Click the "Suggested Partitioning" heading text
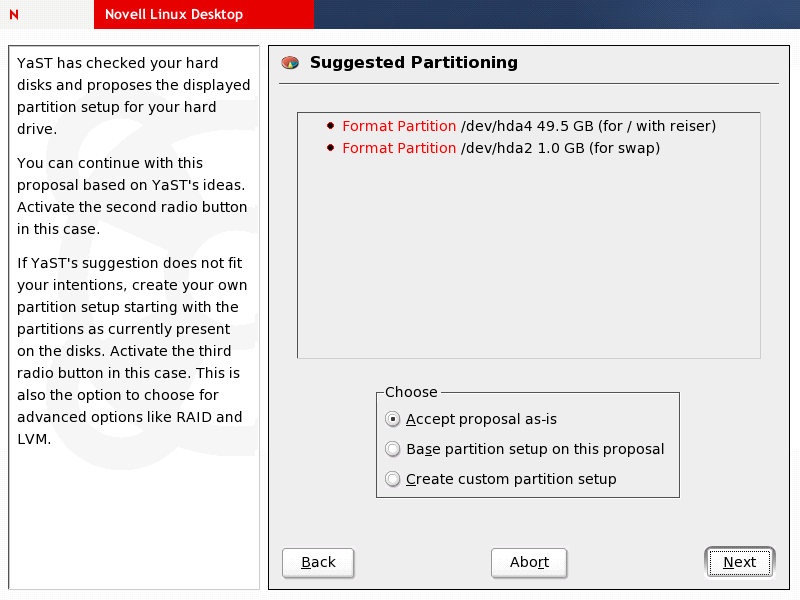Viewport: 800px width, 600px height. 413,63
